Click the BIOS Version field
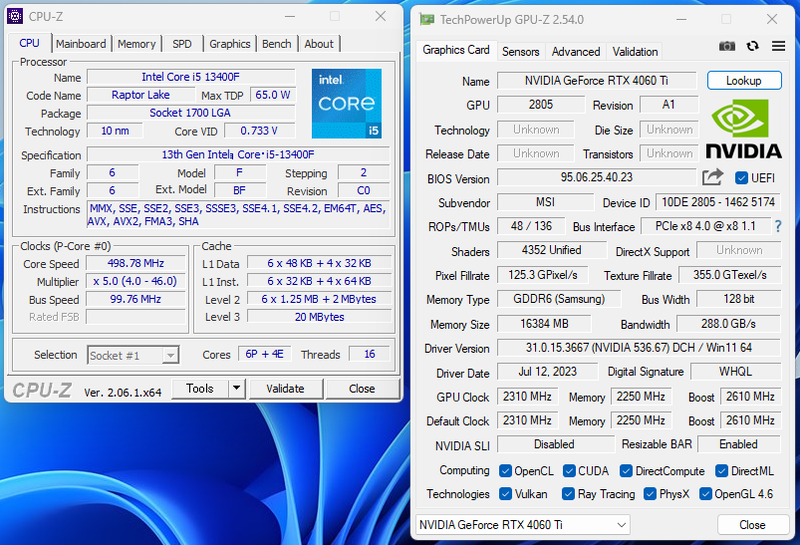The image size is (800, 545). click(x=596, y=178)
